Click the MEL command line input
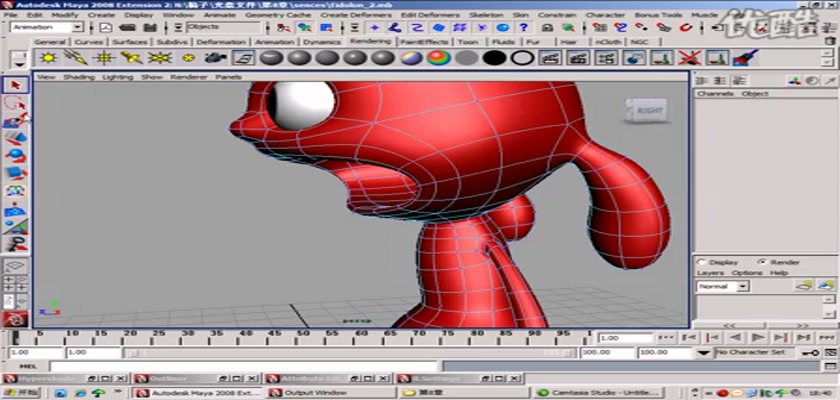 click(x=244, y=366)
